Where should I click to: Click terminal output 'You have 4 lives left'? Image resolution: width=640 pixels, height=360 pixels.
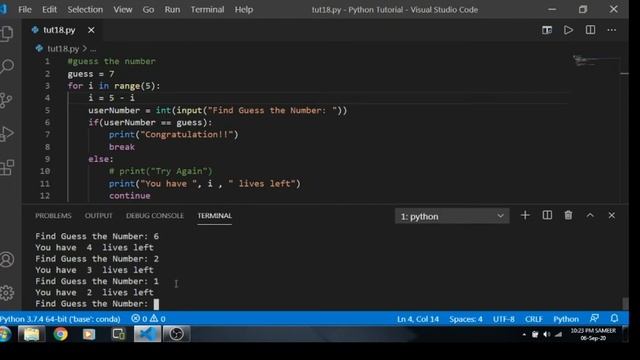[x=94, y=247]
